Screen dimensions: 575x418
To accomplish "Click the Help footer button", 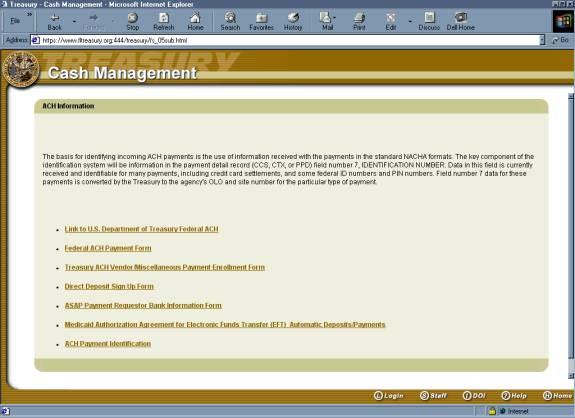I will [x=514, y=396].
